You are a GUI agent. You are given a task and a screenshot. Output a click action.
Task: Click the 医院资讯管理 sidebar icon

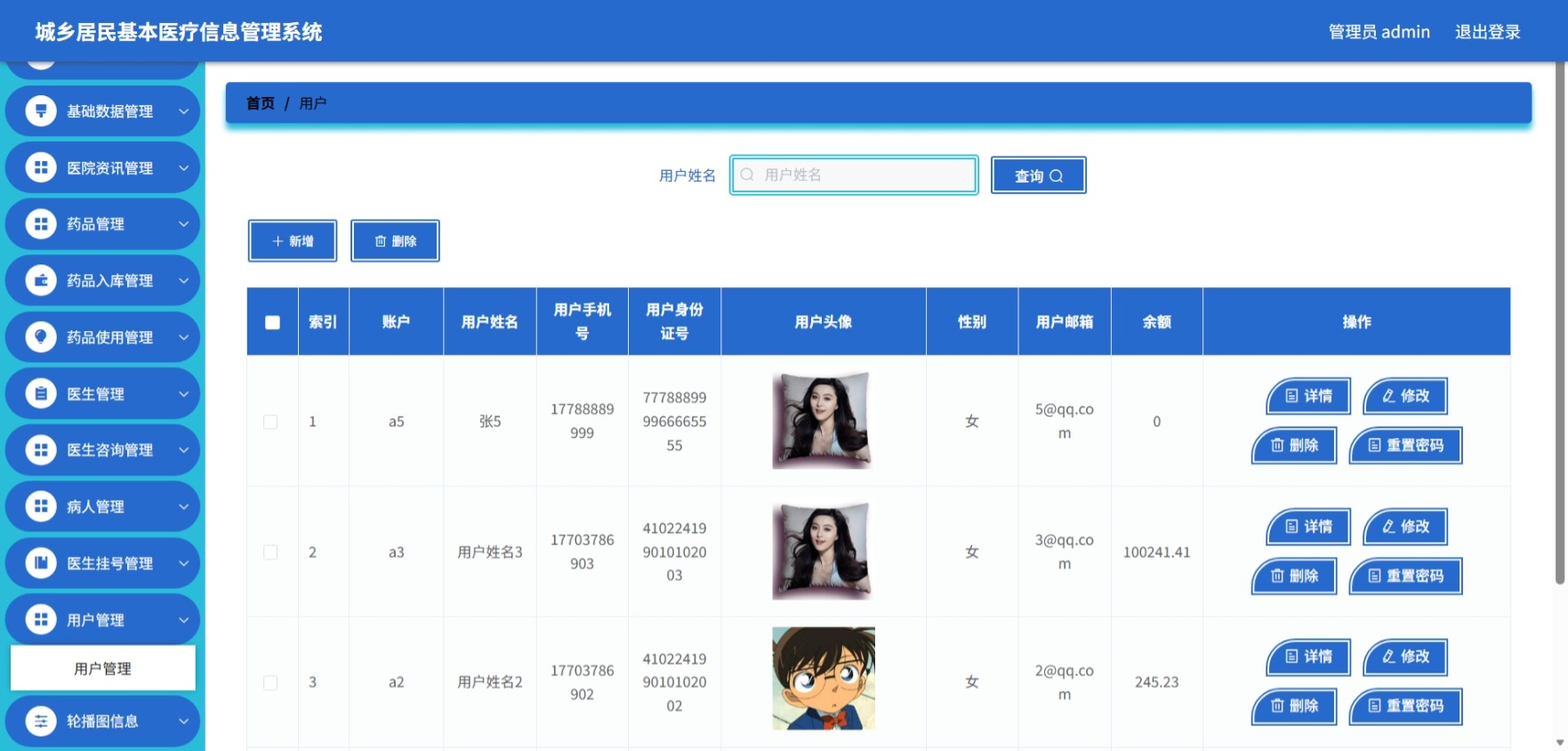pos(41,167)
